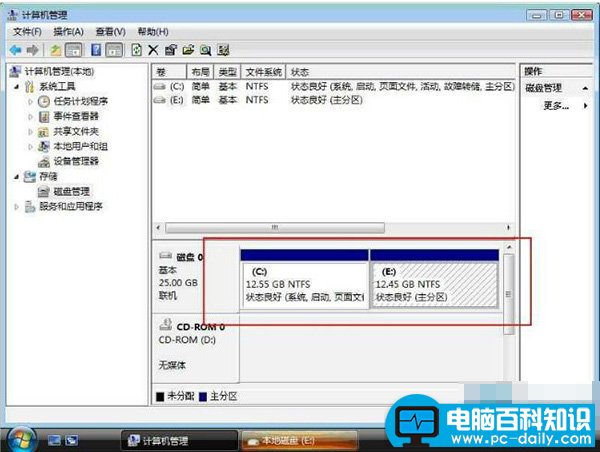Select 本地用户和组 in the tree
Image resolution: width=600 pixels, height=452 pixels.
coord(80,146)
